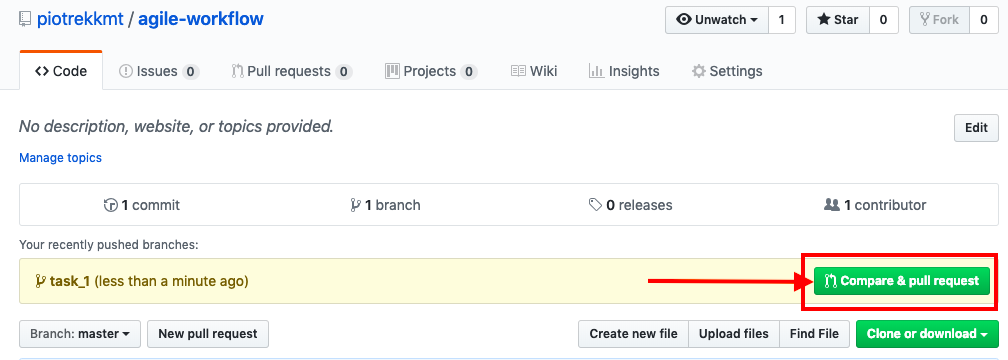View the stargazers count of 0
1008x360 pixels.
click(x=883, y=20)
